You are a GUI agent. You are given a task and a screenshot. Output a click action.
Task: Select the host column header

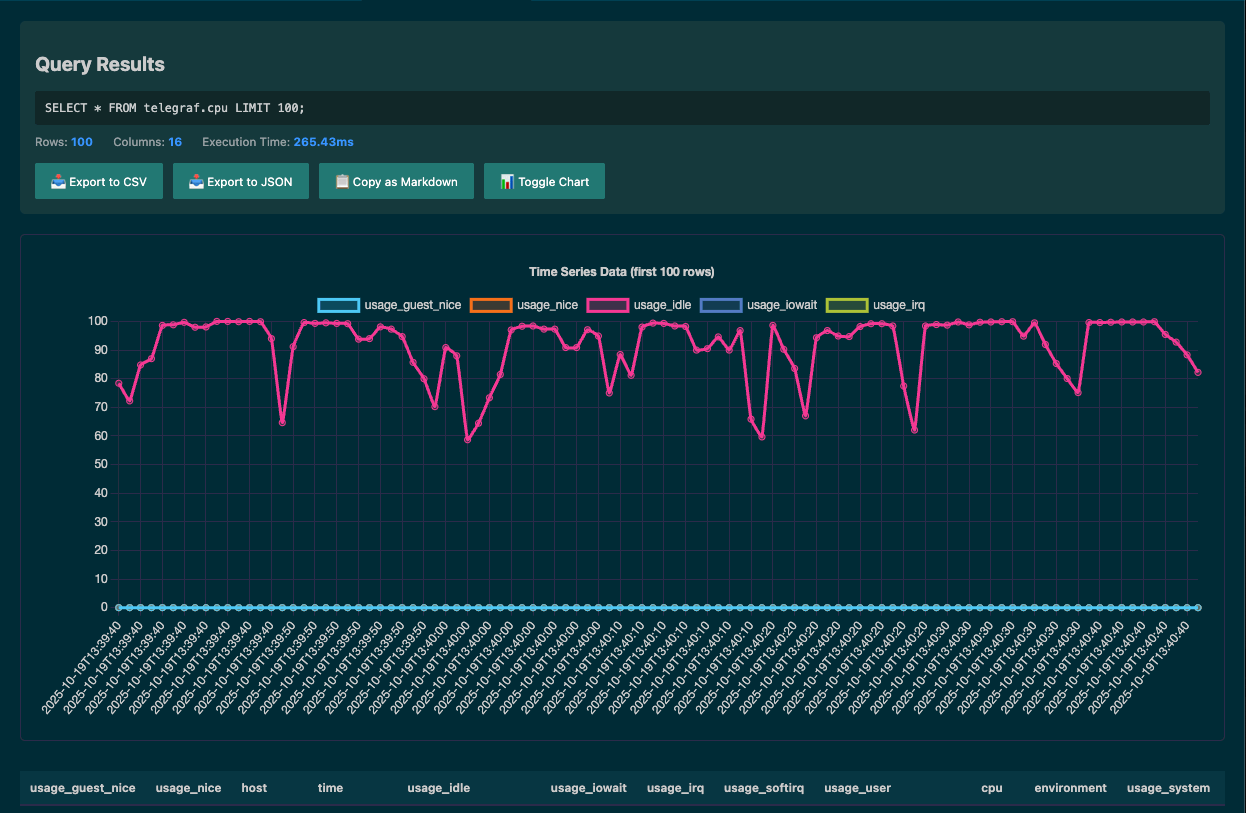[x=254, y=788]
